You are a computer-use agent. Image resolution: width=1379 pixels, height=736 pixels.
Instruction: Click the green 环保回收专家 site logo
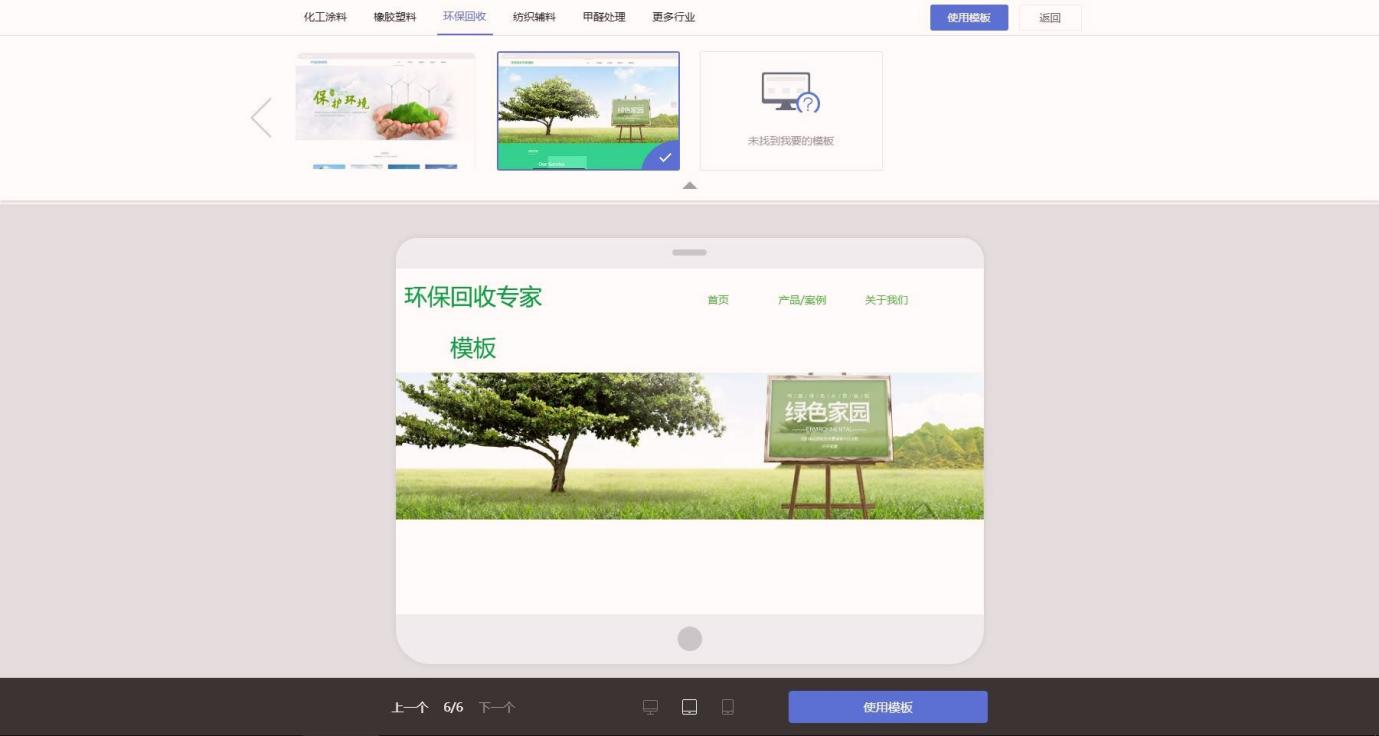471,297
